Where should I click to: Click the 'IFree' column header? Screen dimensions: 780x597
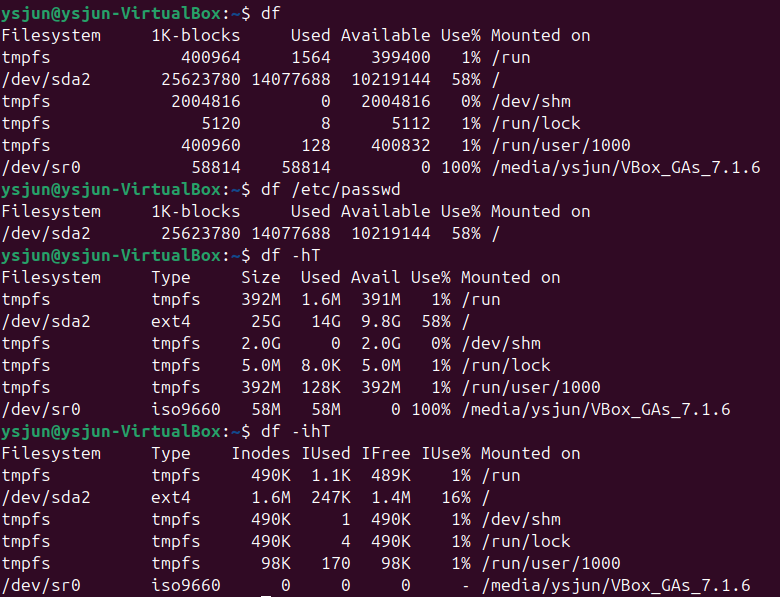[386, 454]
